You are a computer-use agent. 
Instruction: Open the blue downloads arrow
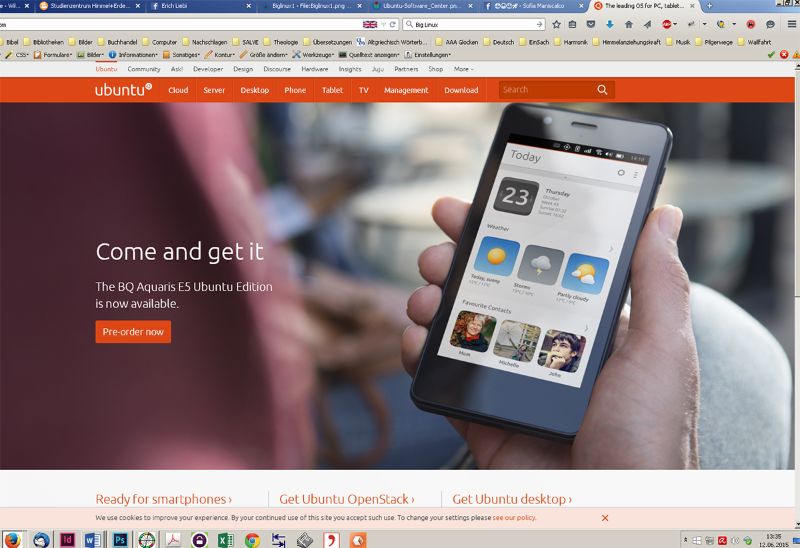610,24
